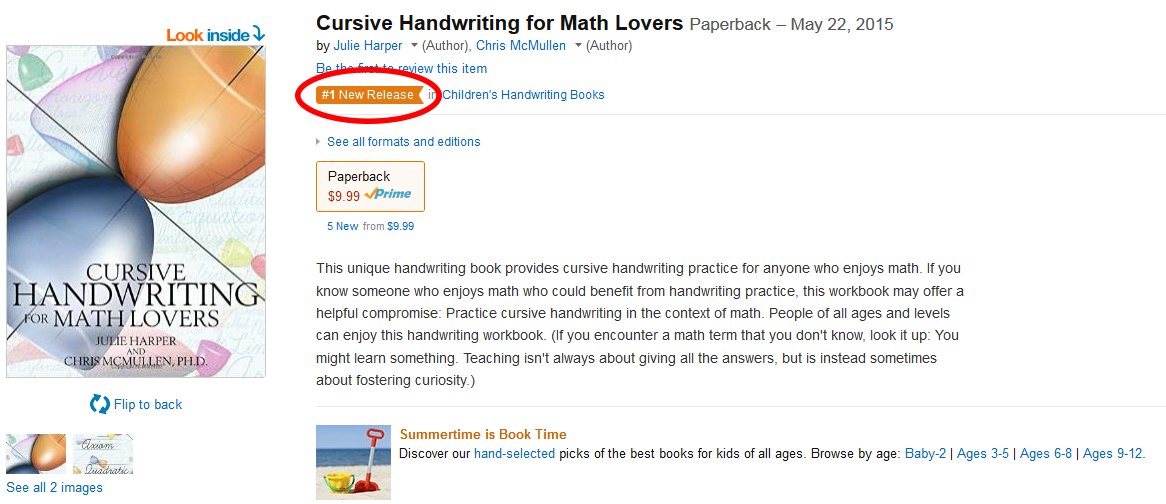Screen dimensions: 1166x504
Task: Click See all 2 images link
Action: (x=54, y=488)
